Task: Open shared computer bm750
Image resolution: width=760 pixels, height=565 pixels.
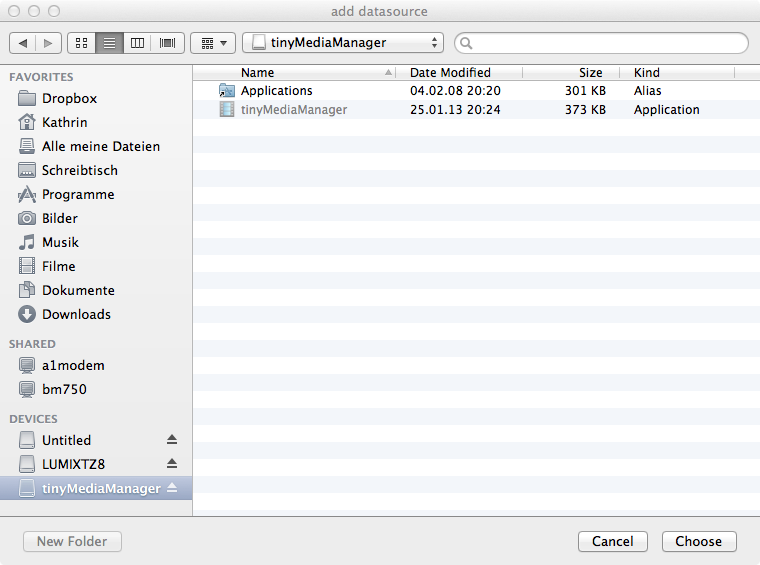Action: [64, 389]
